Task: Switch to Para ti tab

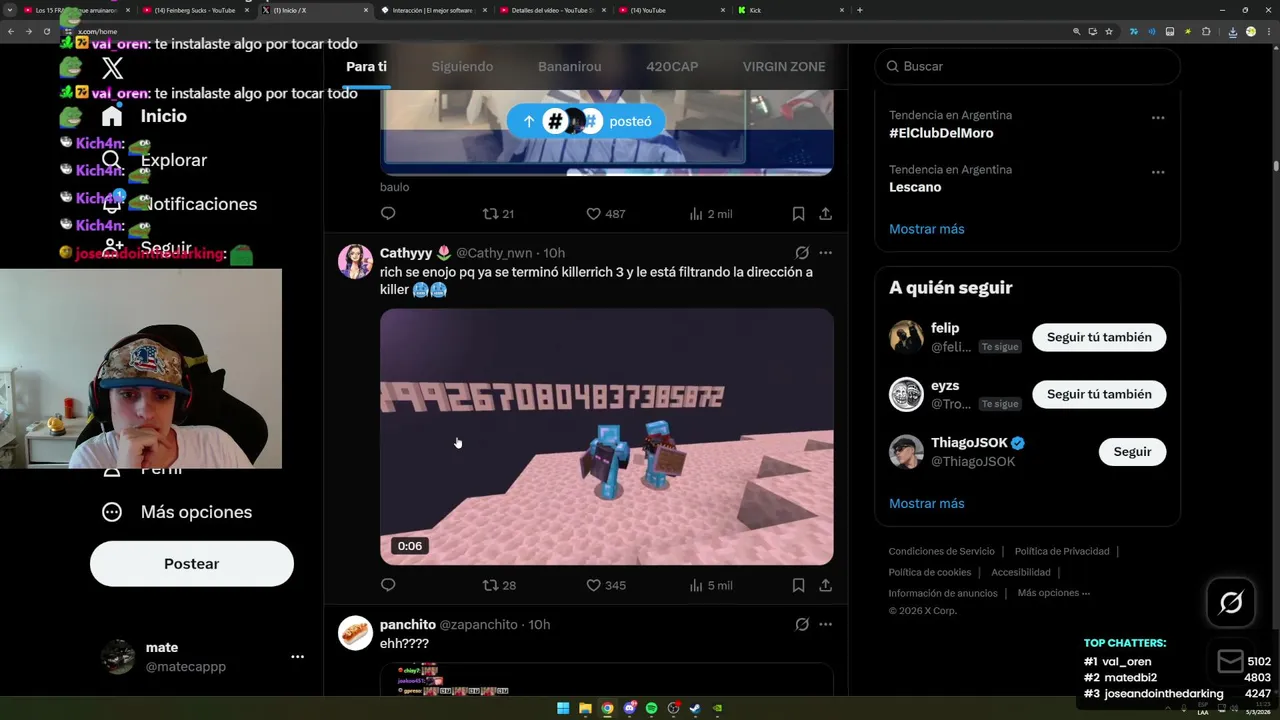Action: pos(366,66)
